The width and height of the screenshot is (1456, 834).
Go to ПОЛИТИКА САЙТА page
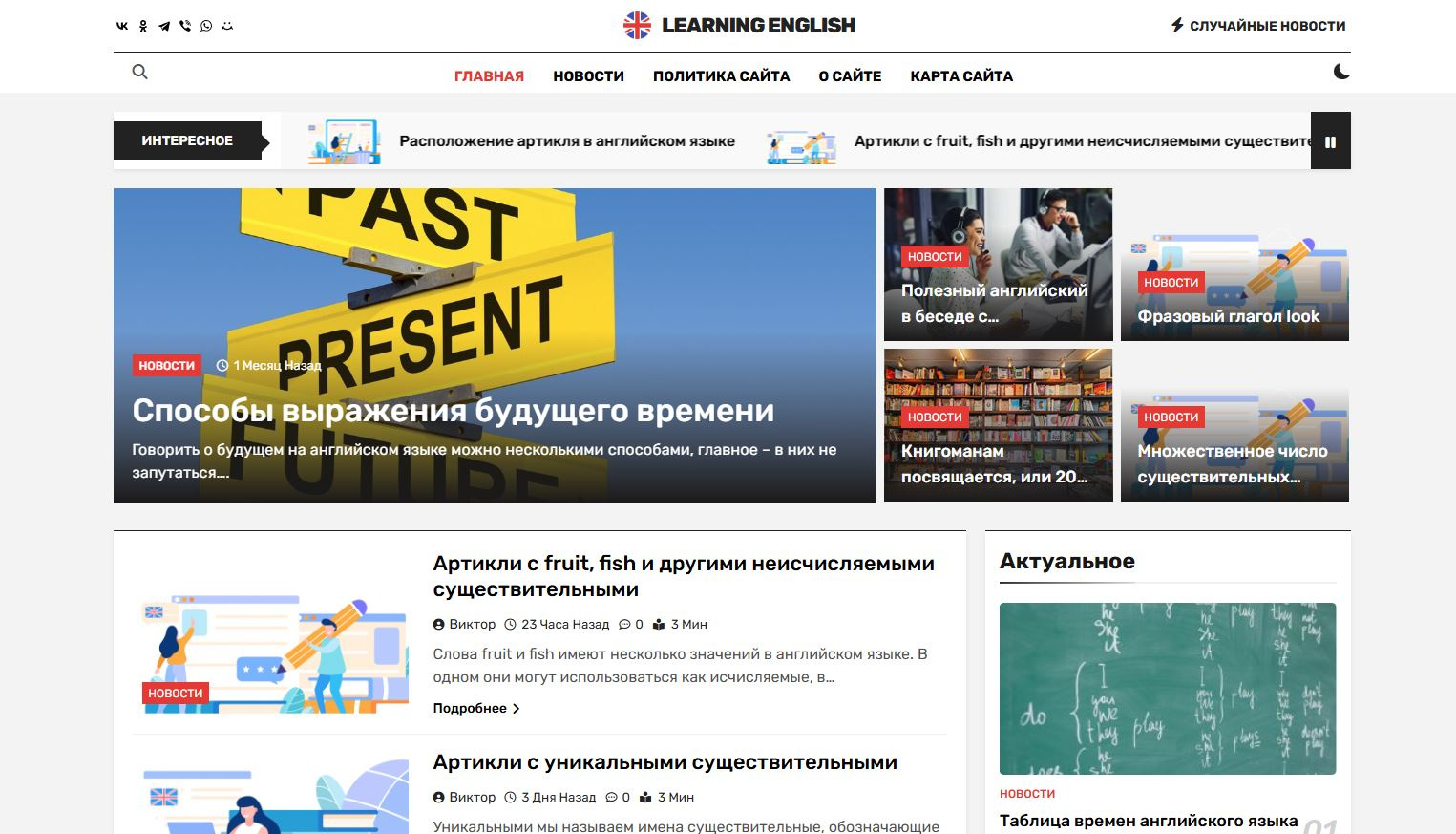pos(722,76)
